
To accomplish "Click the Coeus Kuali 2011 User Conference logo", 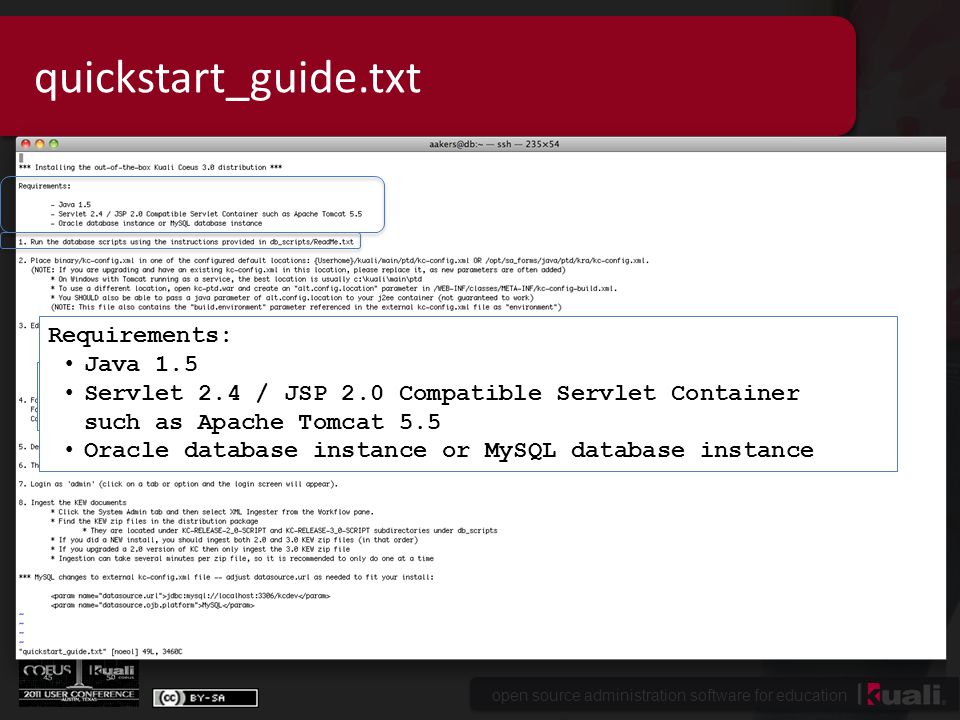I will pos(79,683).
